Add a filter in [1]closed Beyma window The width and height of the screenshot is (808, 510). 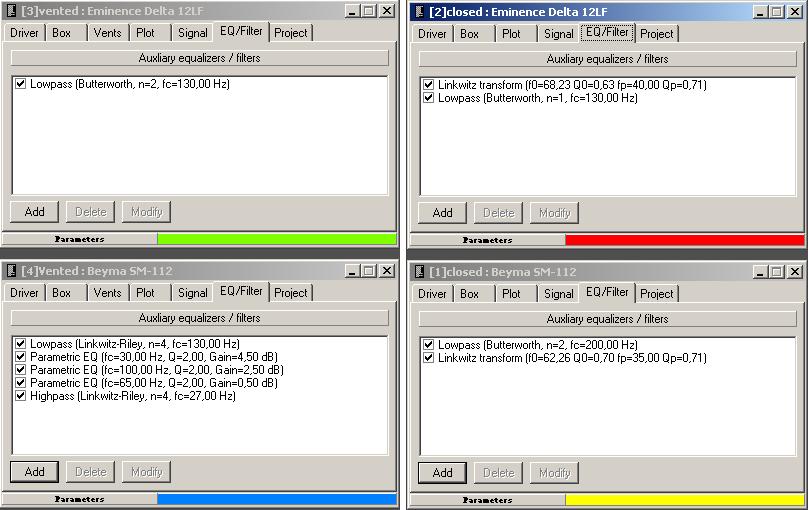pyautogui.click(x=442, y=473)
